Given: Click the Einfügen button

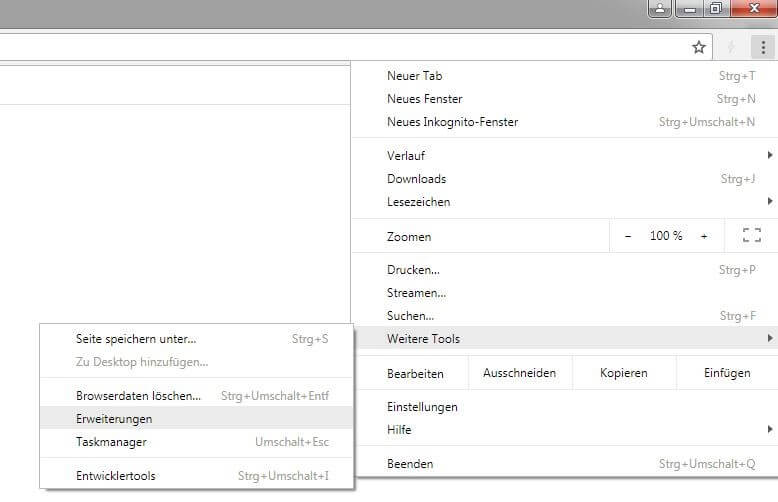Looking at the screenshot, I should click(727, 373).
